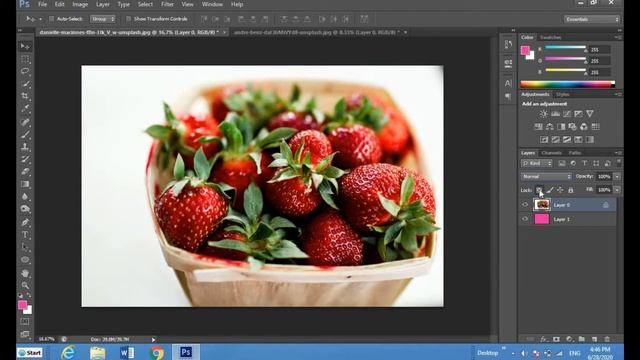
Task: Open the Filter menu
Action: 167,4
